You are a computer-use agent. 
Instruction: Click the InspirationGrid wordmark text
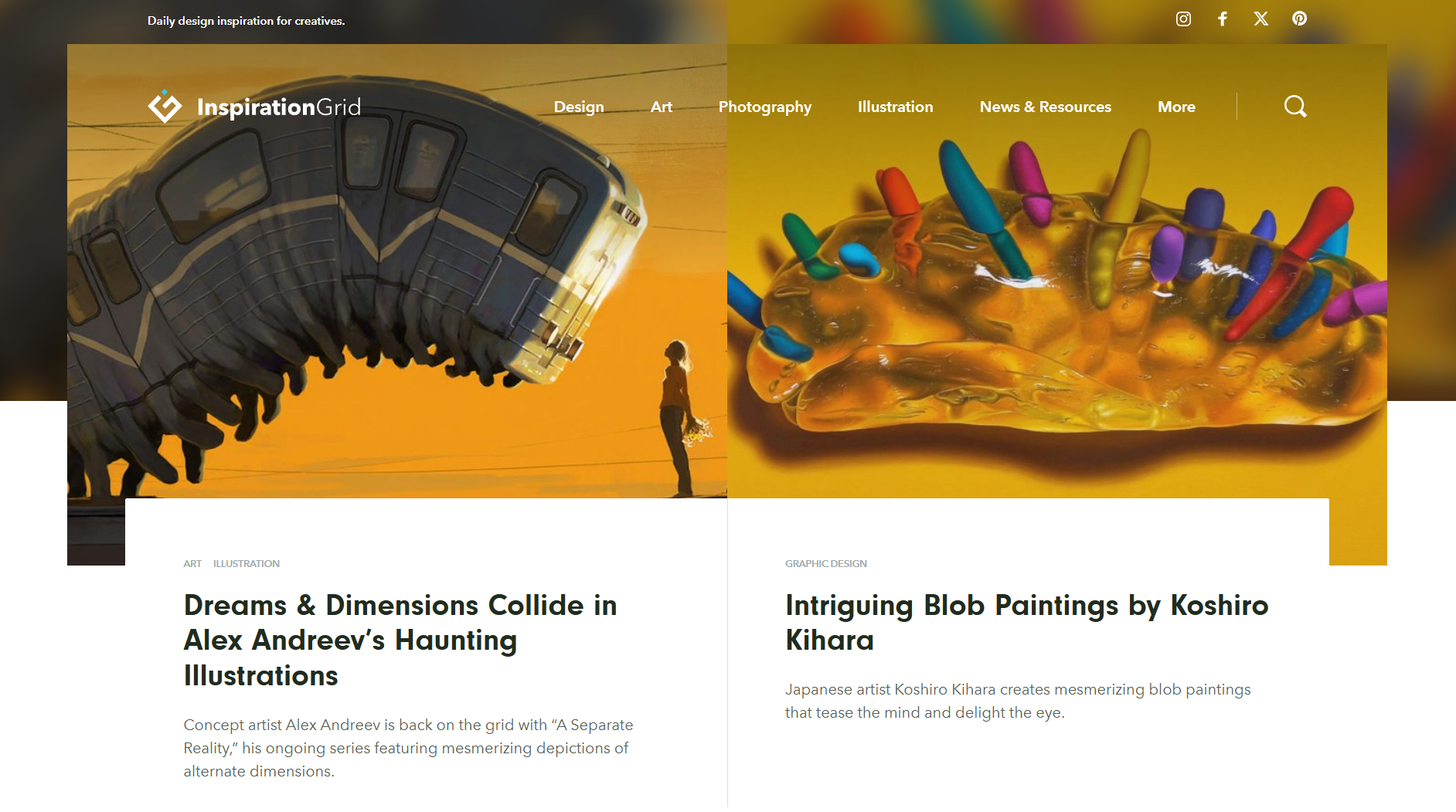pos(279,107)
